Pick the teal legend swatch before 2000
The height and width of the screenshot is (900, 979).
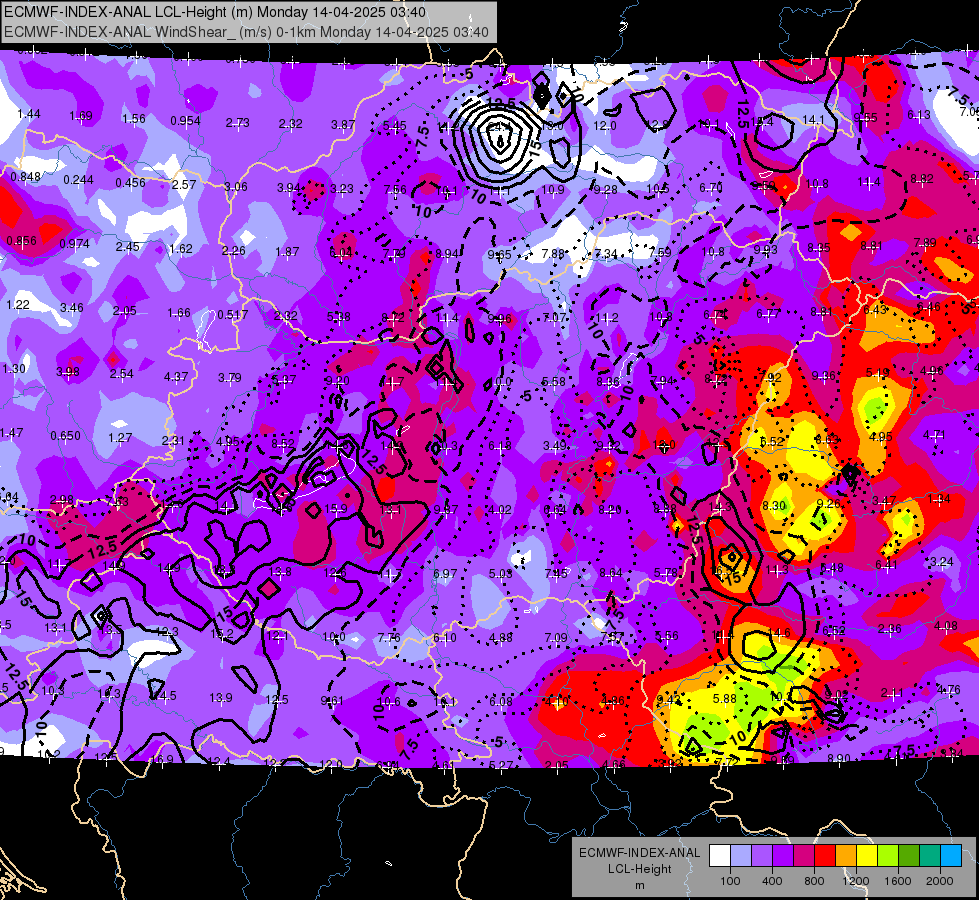point(930,856)
